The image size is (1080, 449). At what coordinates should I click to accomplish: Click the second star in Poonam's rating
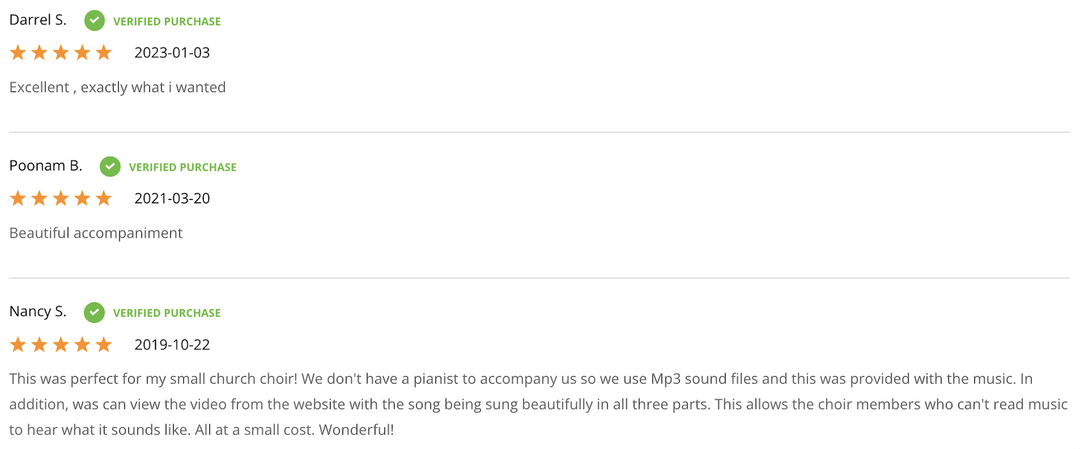(x=39, y=198)
